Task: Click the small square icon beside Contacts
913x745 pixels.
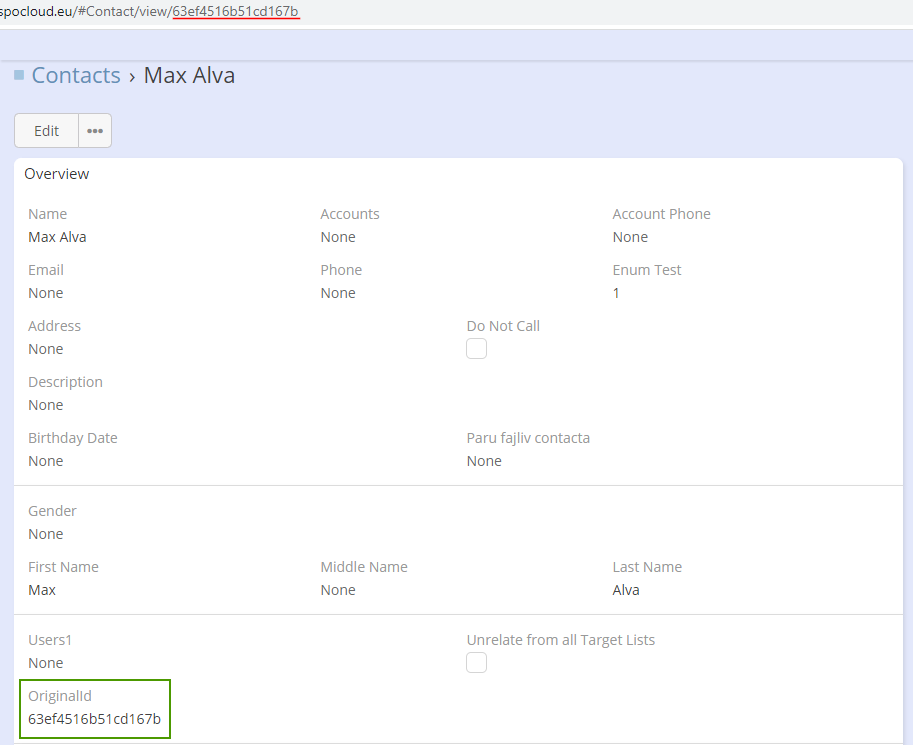Action: point(19,75)
